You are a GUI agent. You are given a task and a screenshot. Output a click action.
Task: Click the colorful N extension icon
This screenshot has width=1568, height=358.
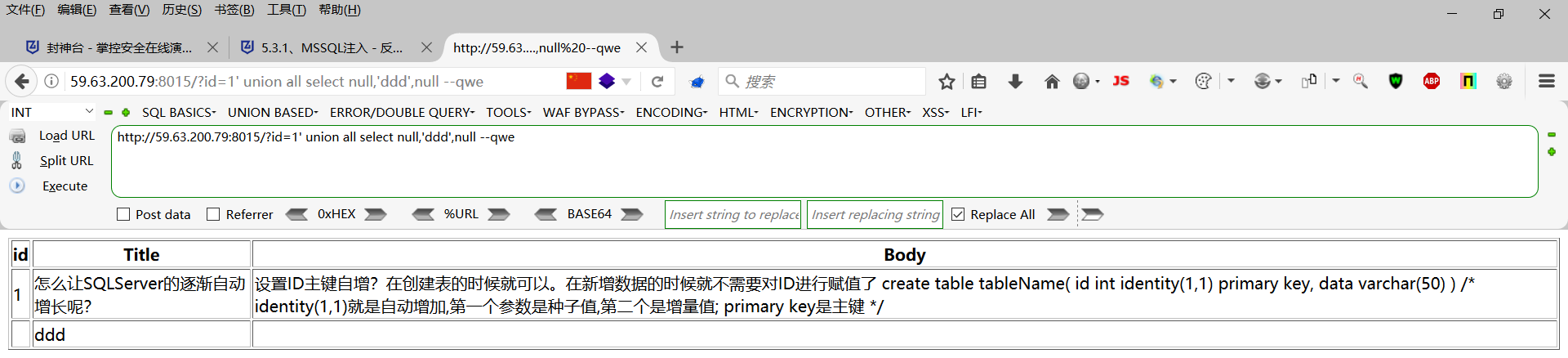click(1468, 81)
